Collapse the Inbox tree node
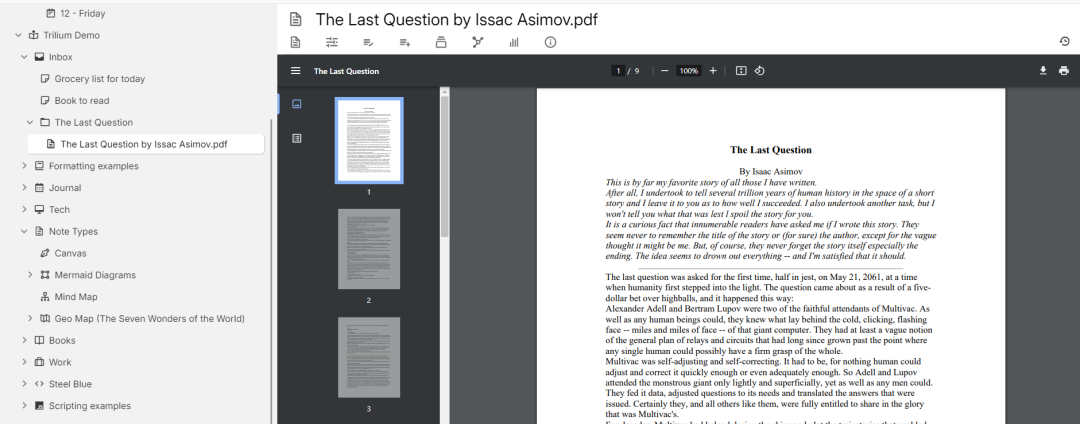 (24, 57)
